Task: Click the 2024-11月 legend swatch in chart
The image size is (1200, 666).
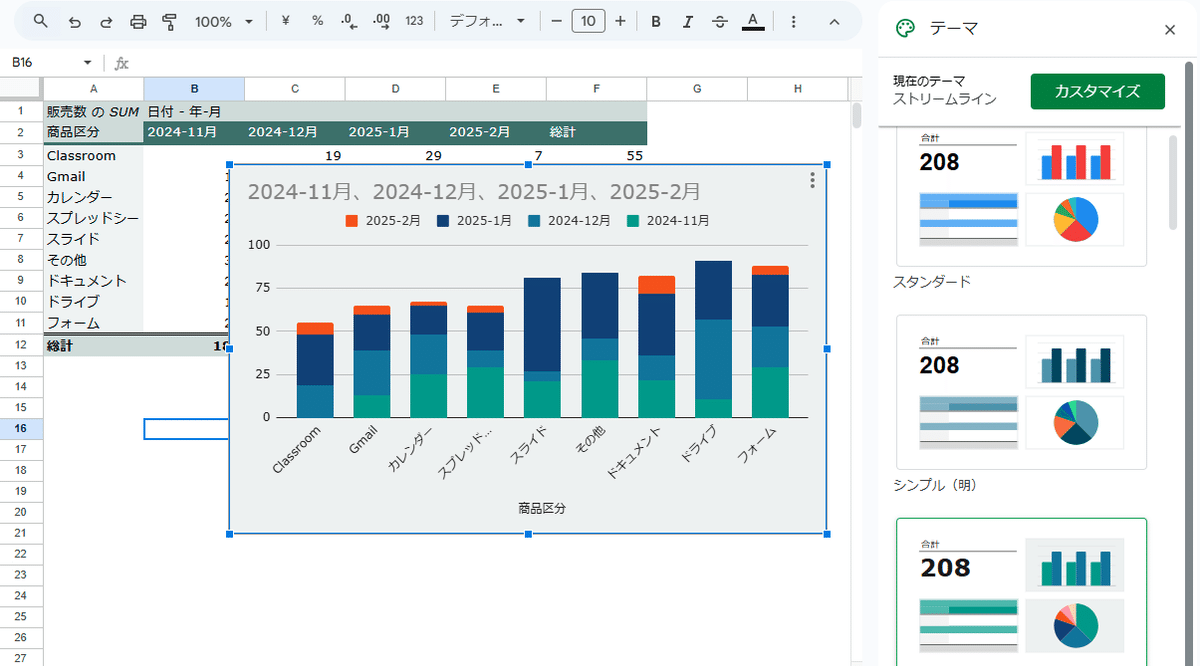Action: pyautogui.click(x=633, y=220)
